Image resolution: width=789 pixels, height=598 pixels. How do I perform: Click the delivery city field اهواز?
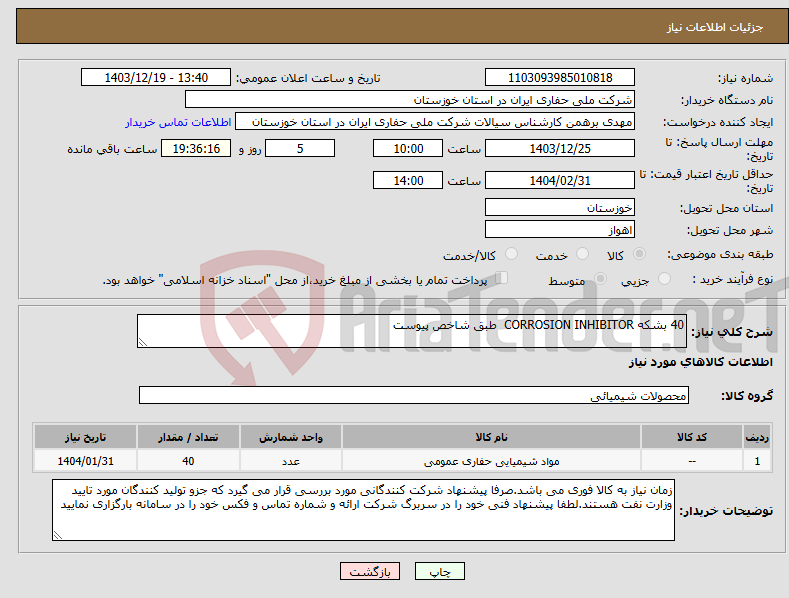[560, 230]
